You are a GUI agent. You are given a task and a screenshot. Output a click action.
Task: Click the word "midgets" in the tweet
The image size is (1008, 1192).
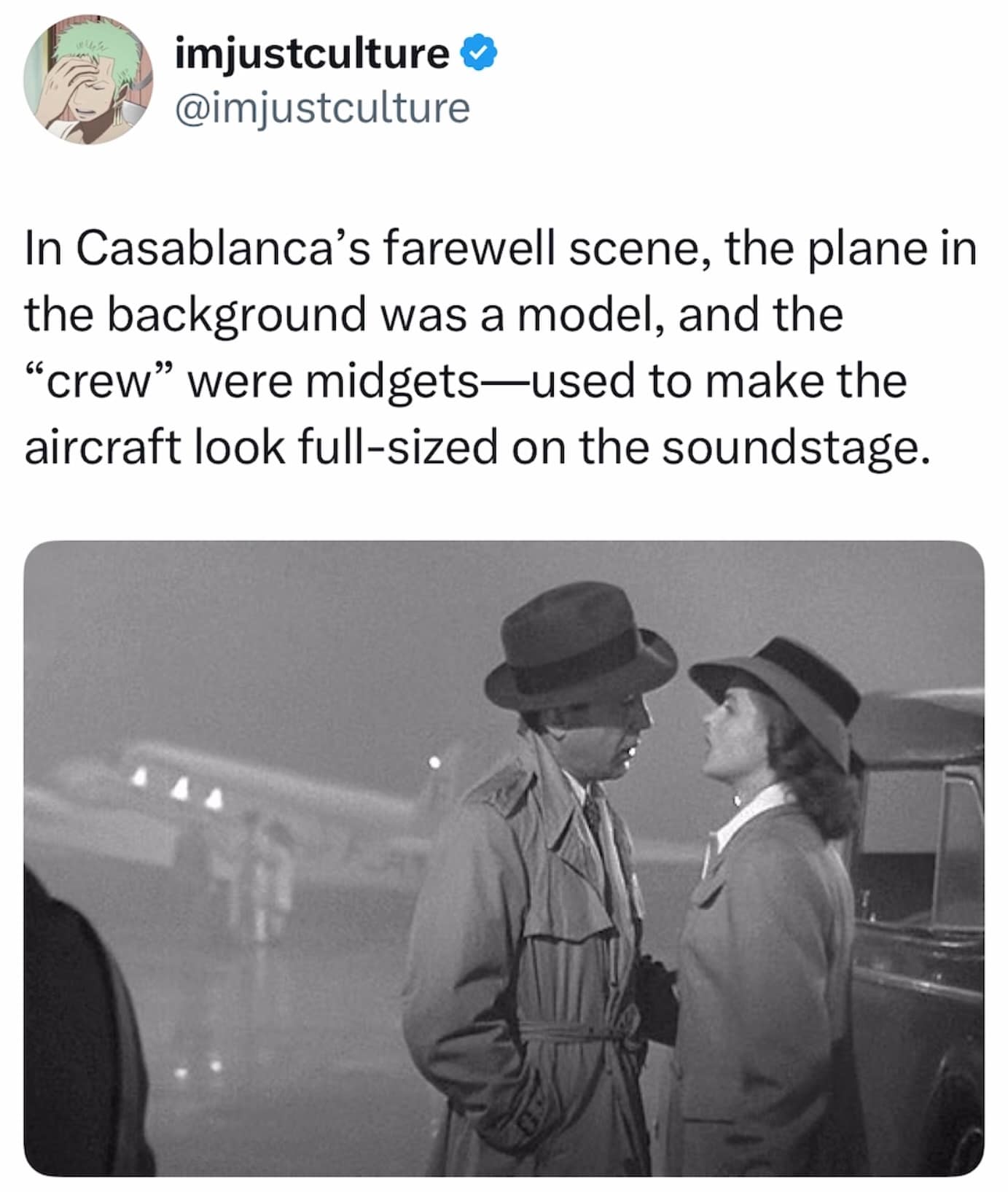point(391,381)
